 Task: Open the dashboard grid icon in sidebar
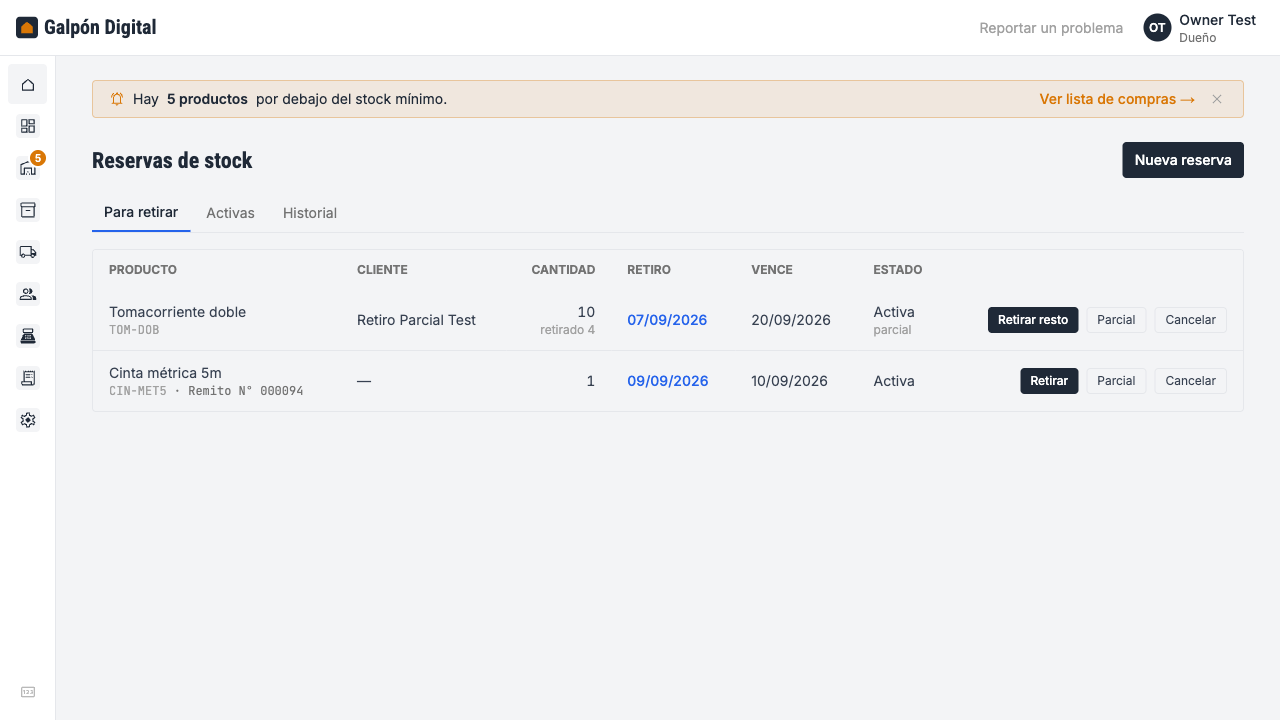(x=28, y=126)
